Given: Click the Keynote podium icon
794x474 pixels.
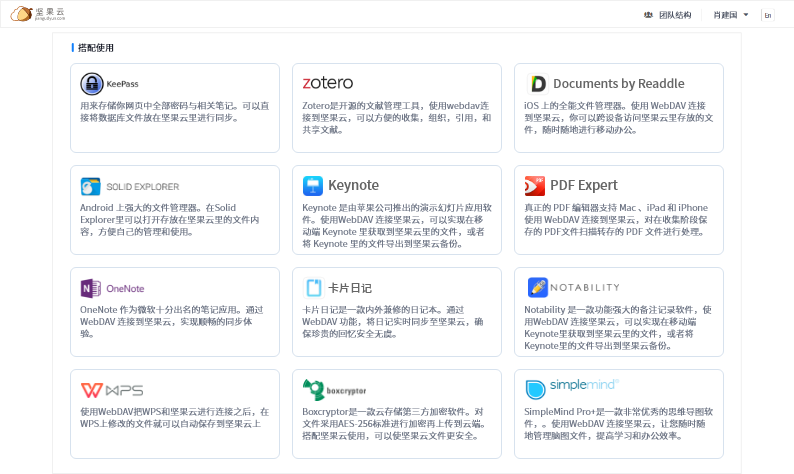Looking at the screenshot, I should [x=312, y=186].
